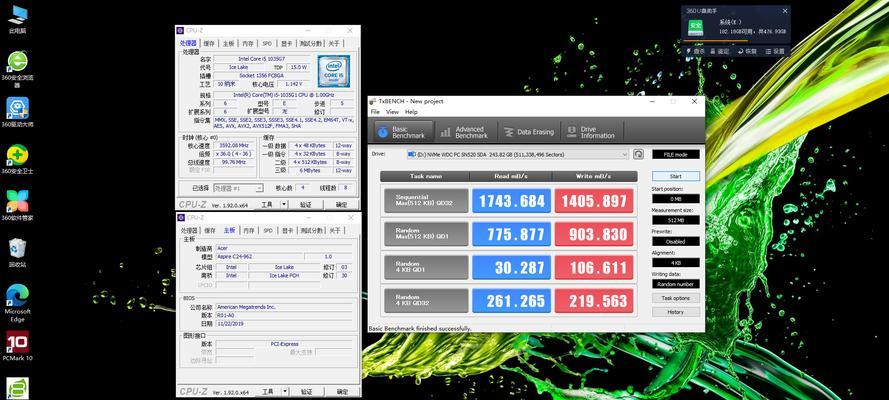The width and height of the screenshot is (889, 400).
Task: Select the 处理器 tab in the bottom CPU-Z window
Action: point(189,231)
